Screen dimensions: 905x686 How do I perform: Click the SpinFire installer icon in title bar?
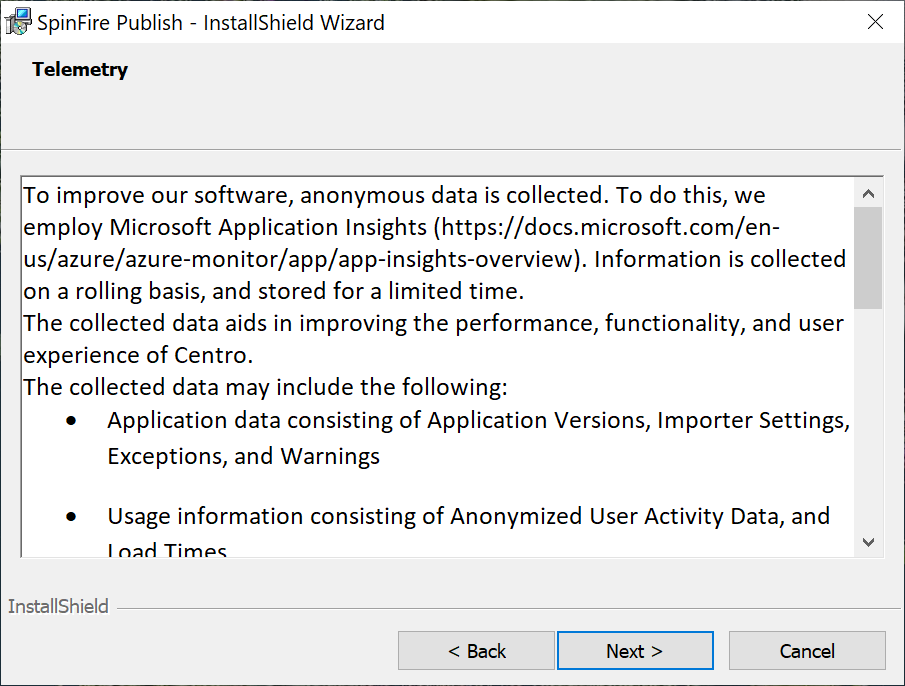19,22
